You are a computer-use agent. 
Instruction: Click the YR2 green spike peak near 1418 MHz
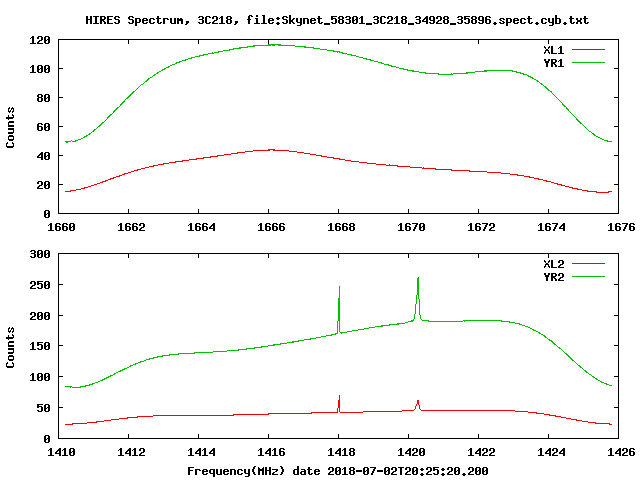pyautogui.click(x=339, y=287)
